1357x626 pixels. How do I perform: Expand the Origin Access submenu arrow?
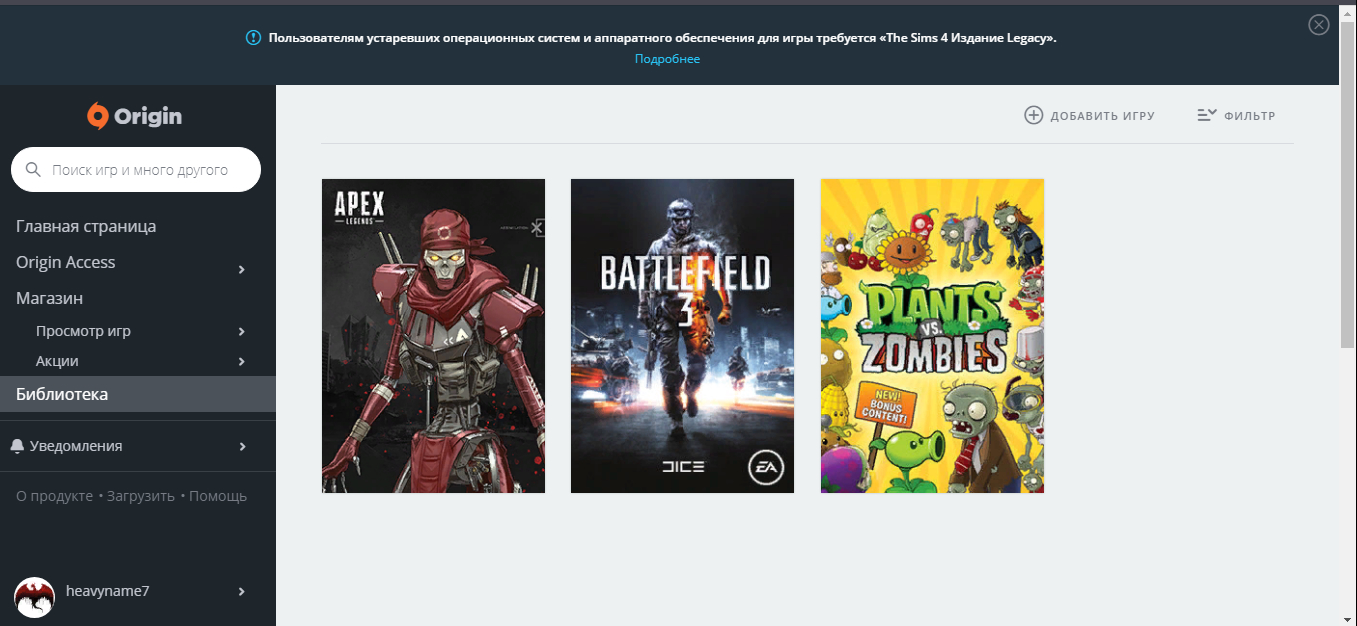coord(242,269)
